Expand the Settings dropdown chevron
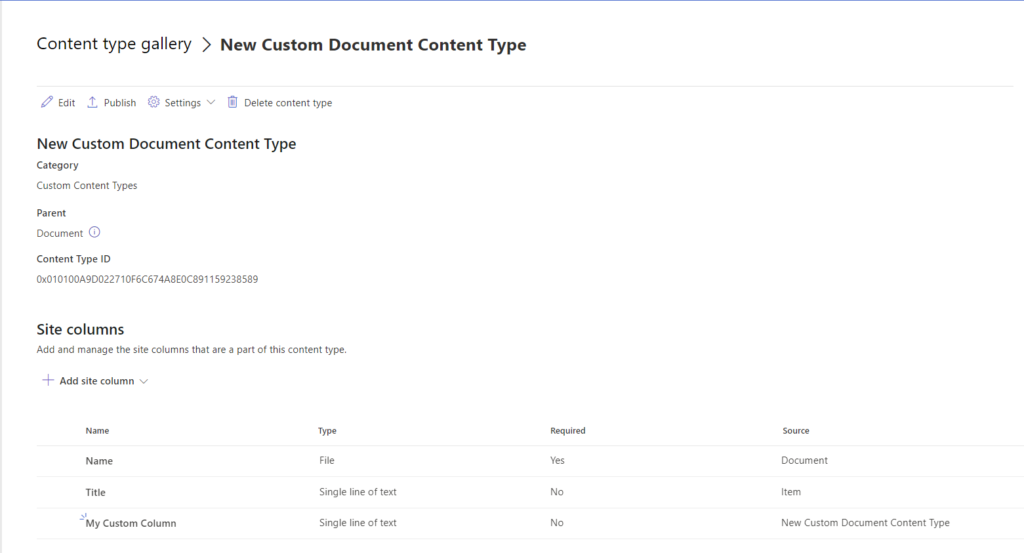The height and width of the screenshot is (553, 1024). [x=211, y=103]
